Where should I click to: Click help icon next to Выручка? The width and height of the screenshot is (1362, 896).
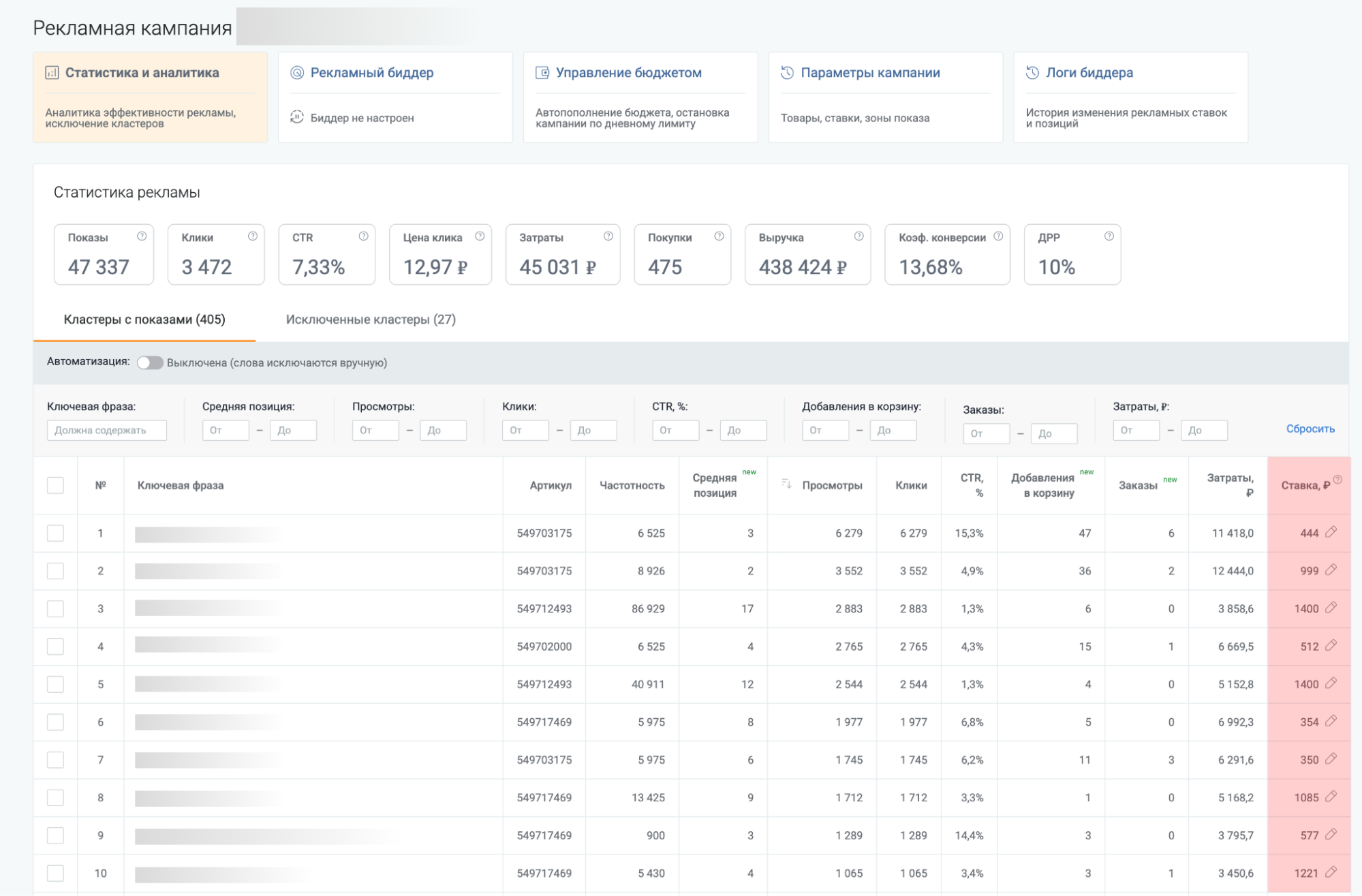tap(858, 236)
